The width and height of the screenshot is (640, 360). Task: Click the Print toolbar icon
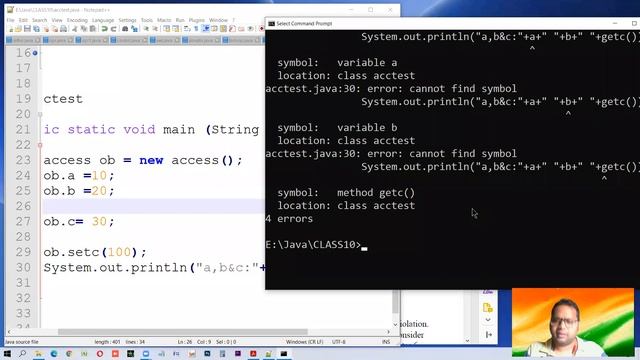63,29
